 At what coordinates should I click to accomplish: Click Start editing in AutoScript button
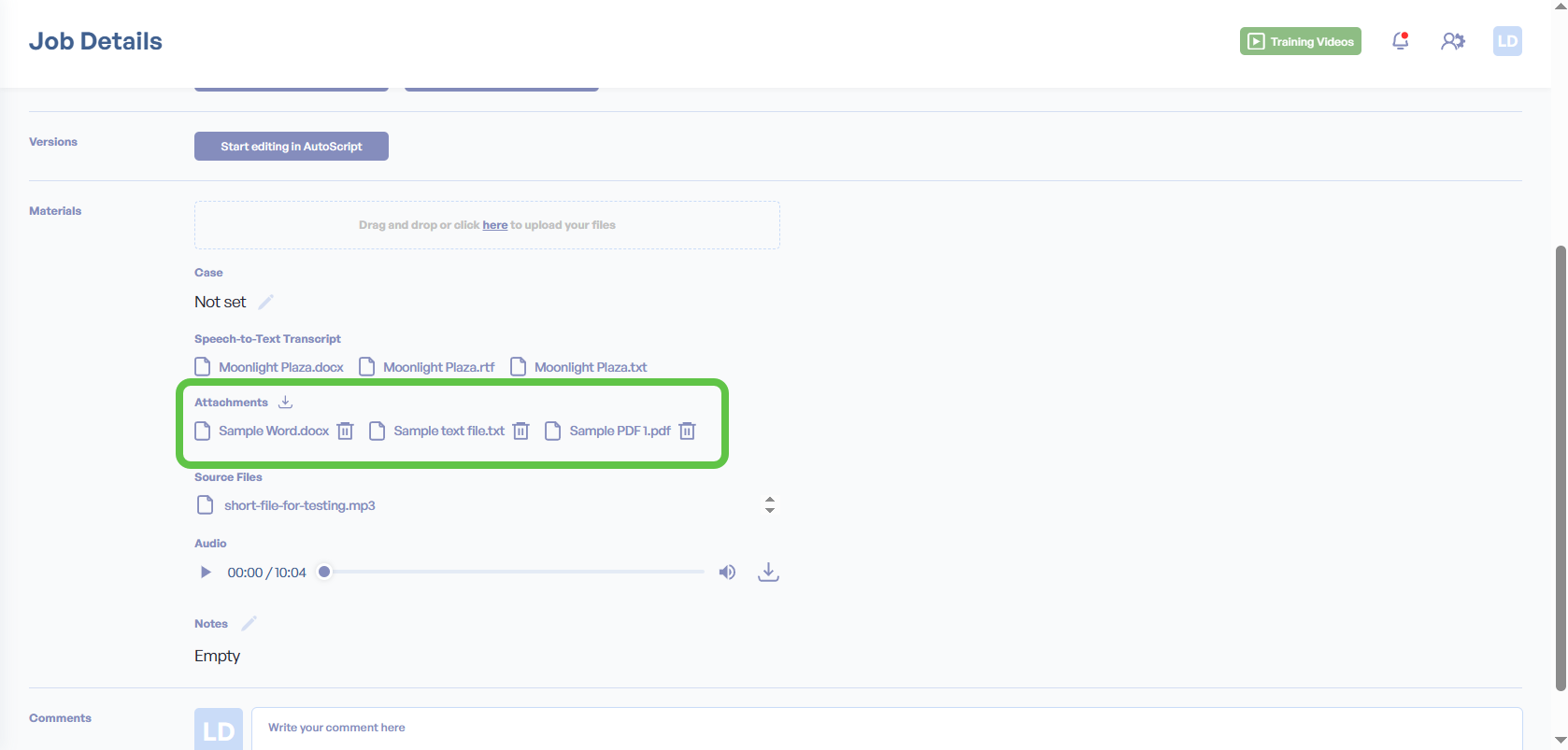tap(291, 146)
